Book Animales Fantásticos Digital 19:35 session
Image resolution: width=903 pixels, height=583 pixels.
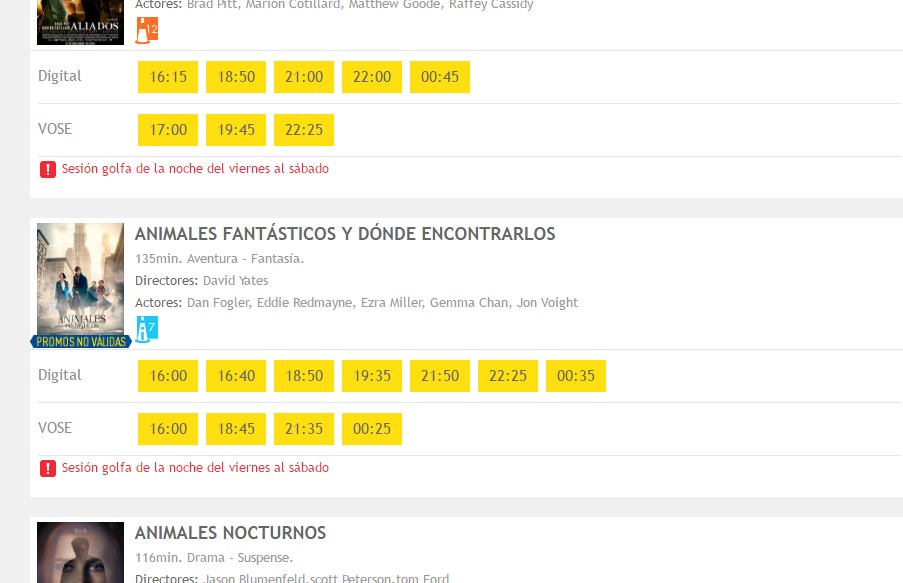click(372, 376)
